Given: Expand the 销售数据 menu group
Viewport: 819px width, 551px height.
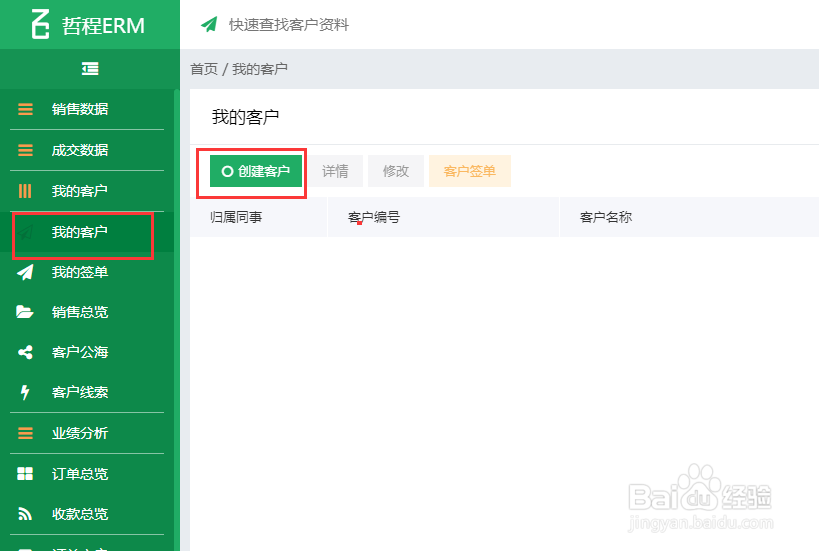Looking at the screenshot, I should [87, 109].
